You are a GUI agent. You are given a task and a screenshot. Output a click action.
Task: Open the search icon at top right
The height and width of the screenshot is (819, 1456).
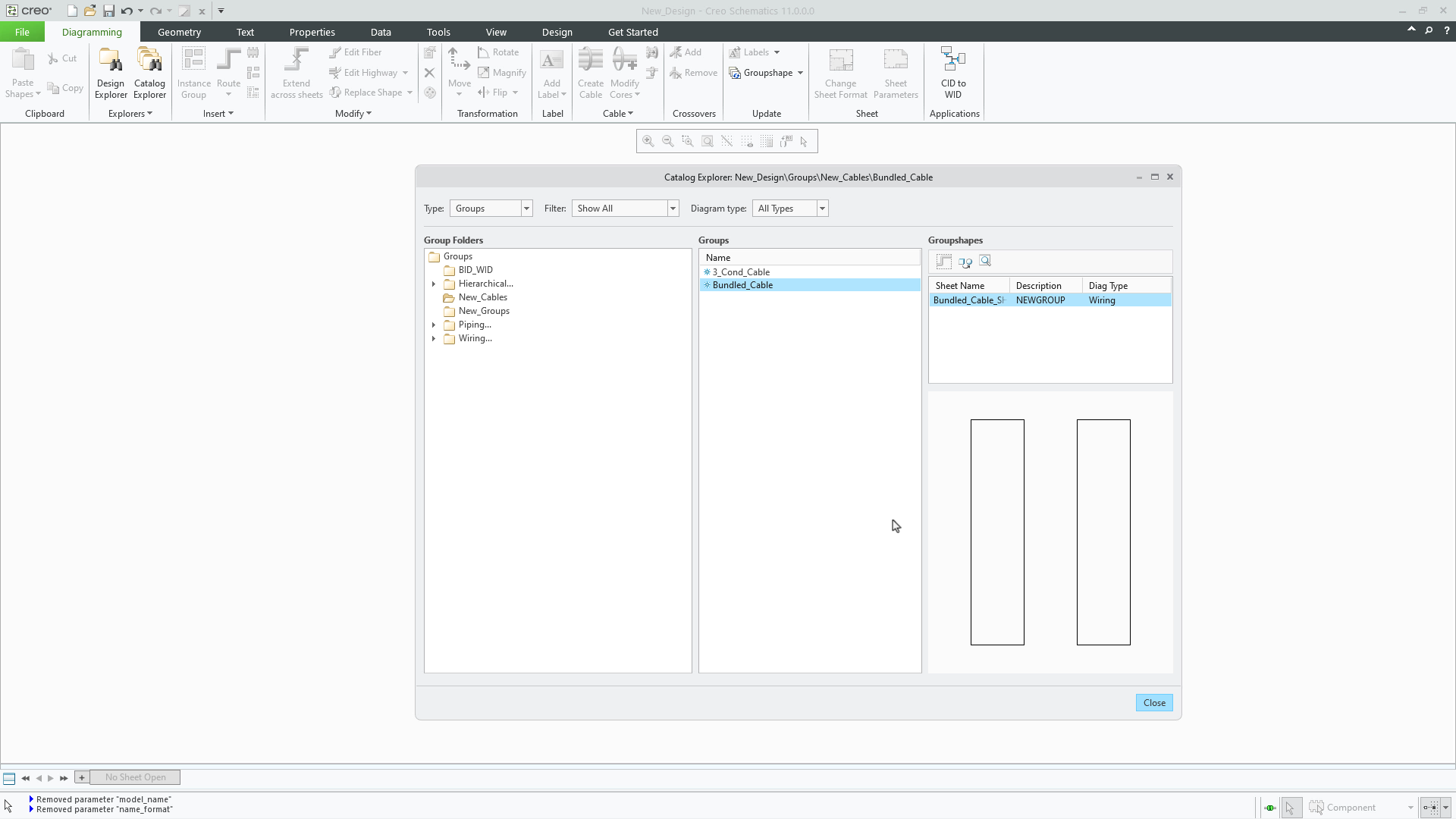click(1429, 30)
